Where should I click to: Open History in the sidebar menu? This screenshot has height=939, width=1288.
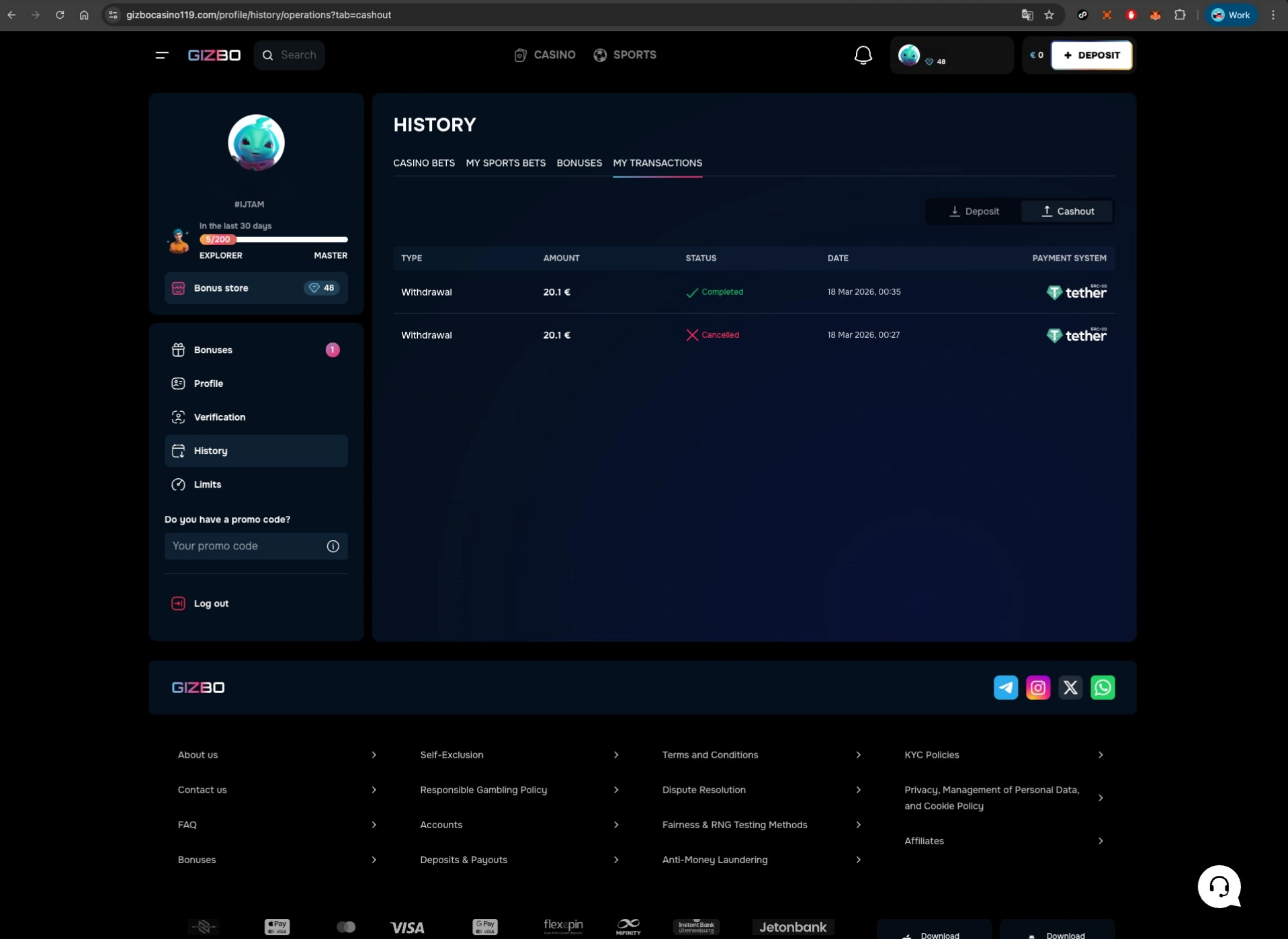(256, 450)
